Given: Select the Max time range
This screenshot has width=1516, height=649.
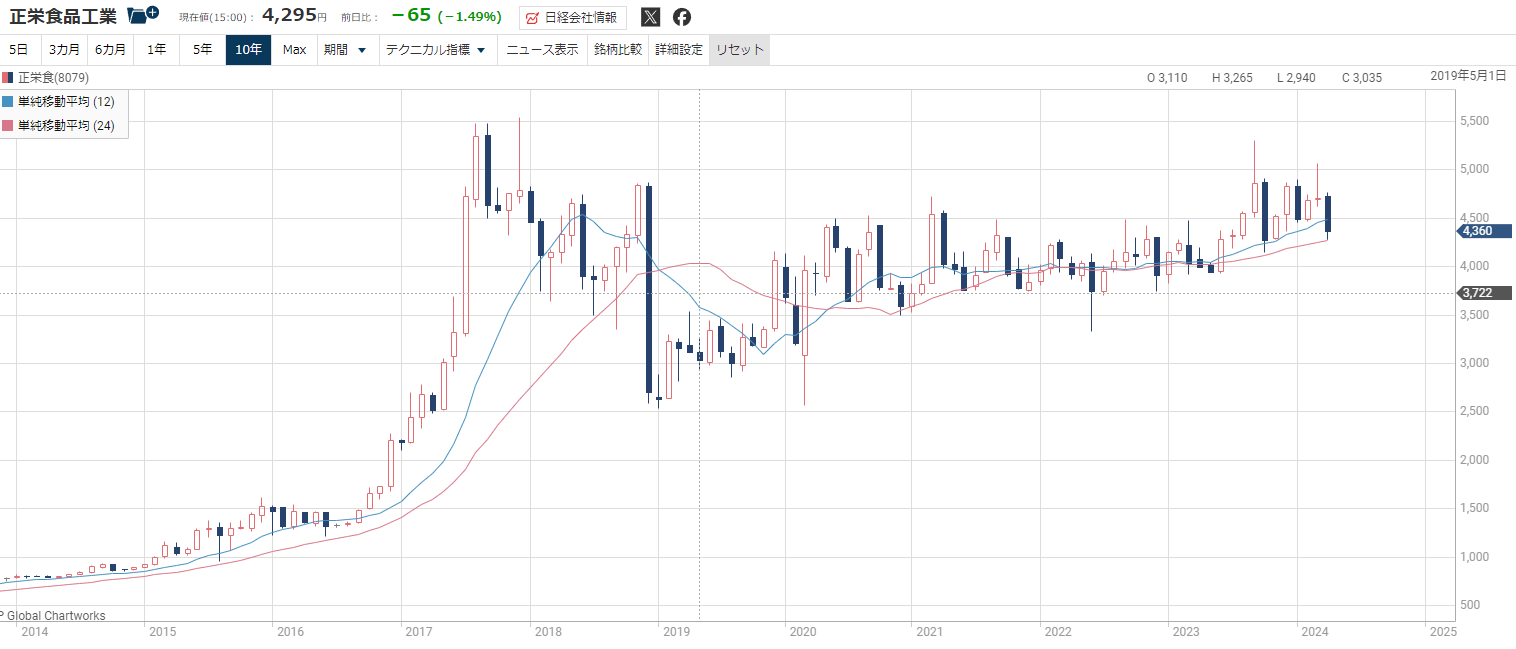Looking at the screenshot, I should (x=294, y=50).
